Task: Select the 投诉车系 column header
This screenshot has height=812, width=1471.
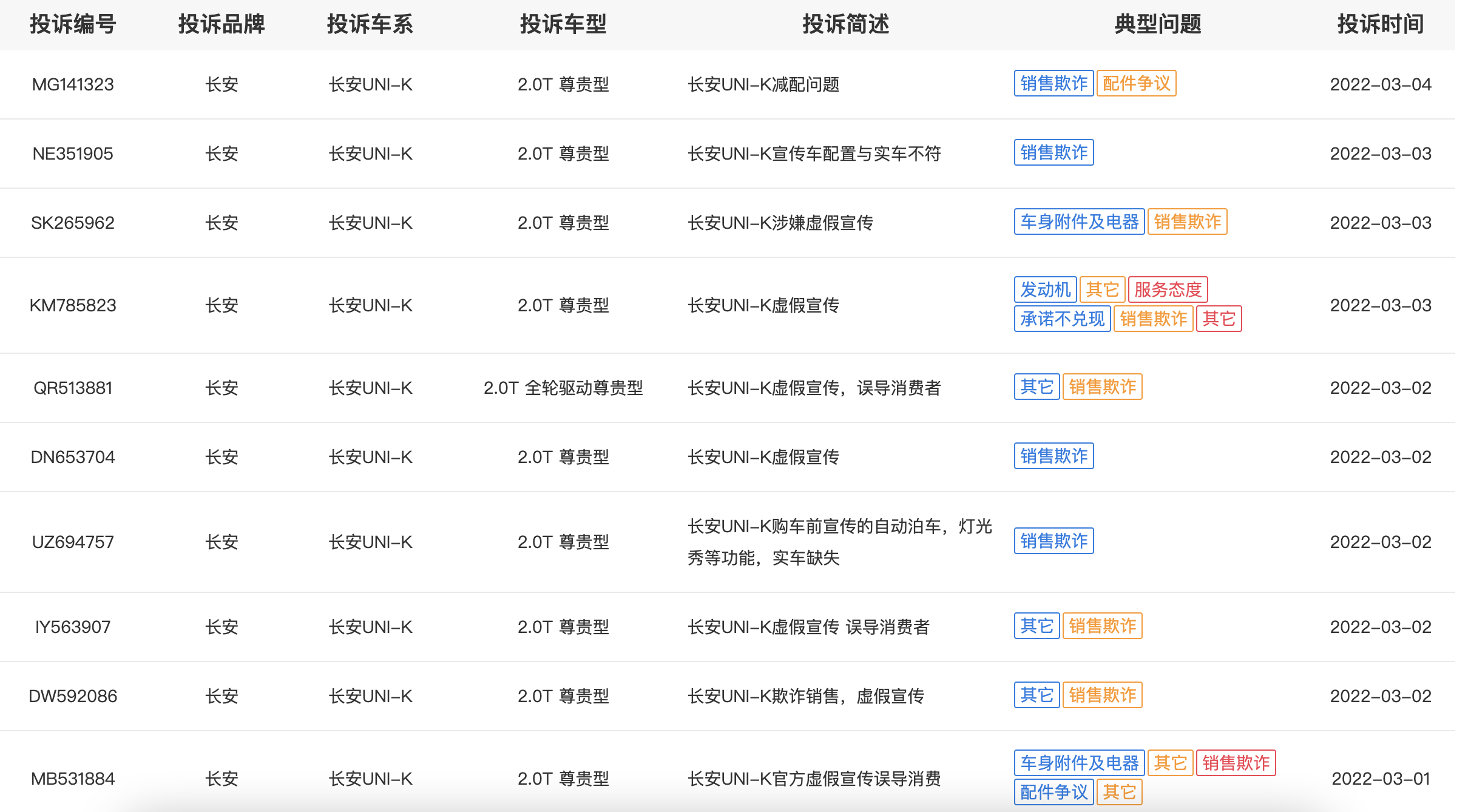Action: click(370, 24)
